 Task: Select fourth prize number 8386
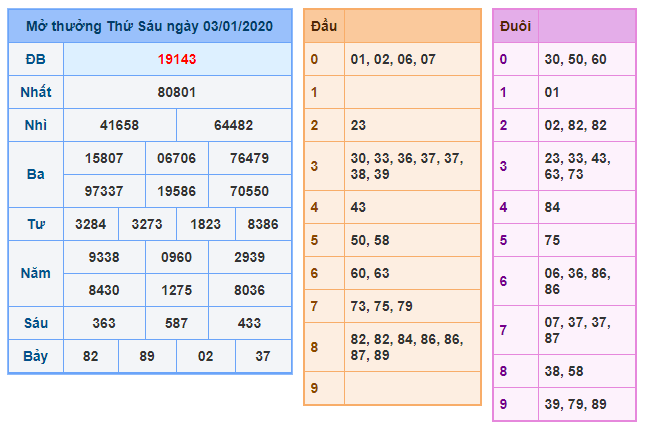263,224
